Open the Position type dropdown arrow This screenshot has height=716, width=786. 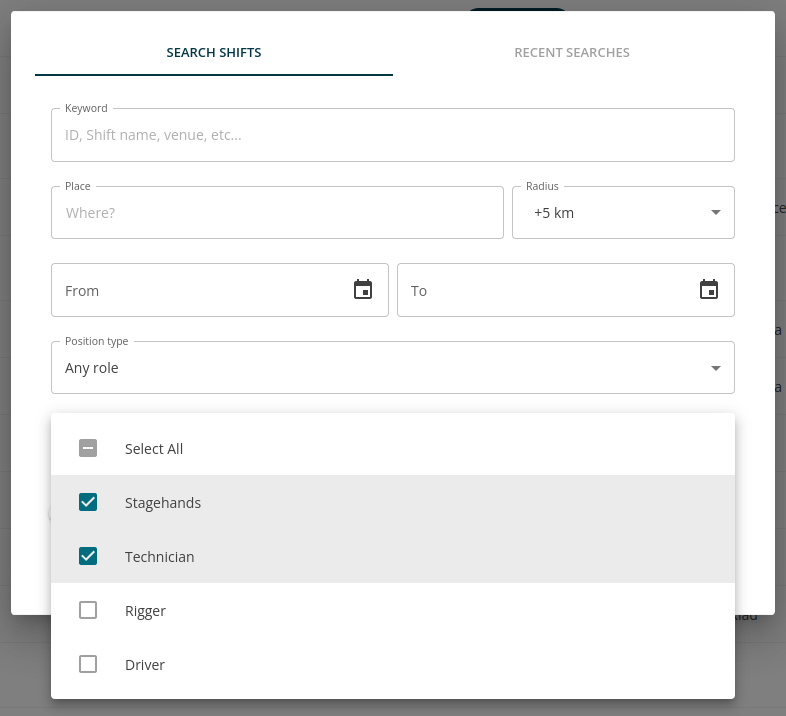(x=715, y=368)
